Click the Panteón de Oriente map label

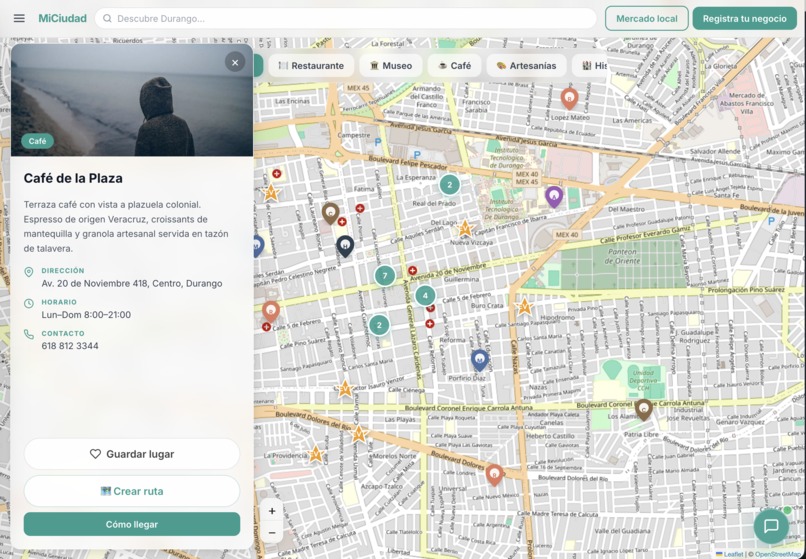622,256
